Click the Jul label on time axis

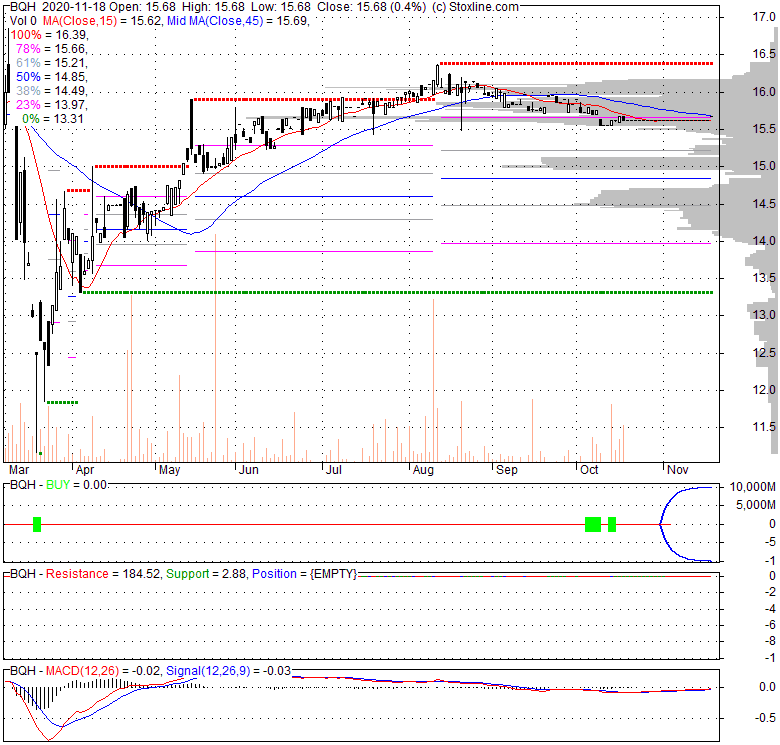tap(334, 470)
